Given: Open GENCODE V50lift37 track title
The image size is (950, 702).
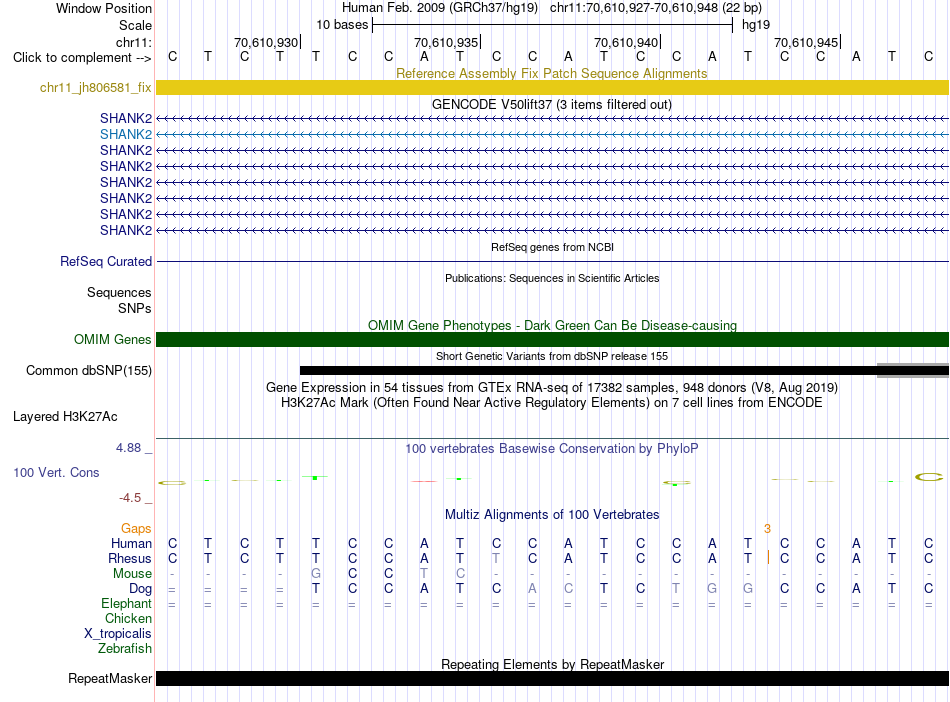Looking at the screenshot, I should click(552, 104).
